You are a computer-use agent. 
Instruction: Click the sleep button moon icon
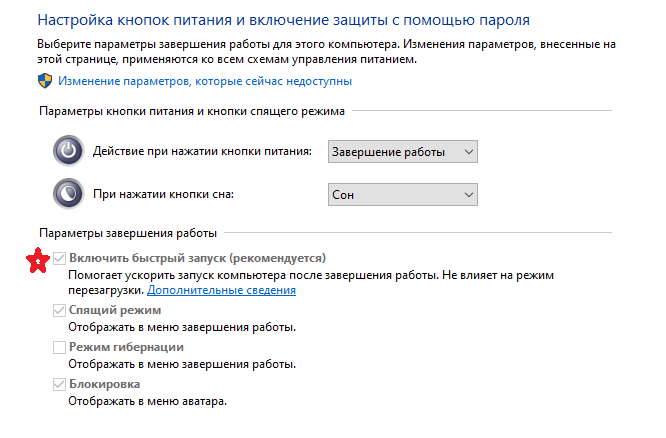pyautogui.click(x=67, y=193)
